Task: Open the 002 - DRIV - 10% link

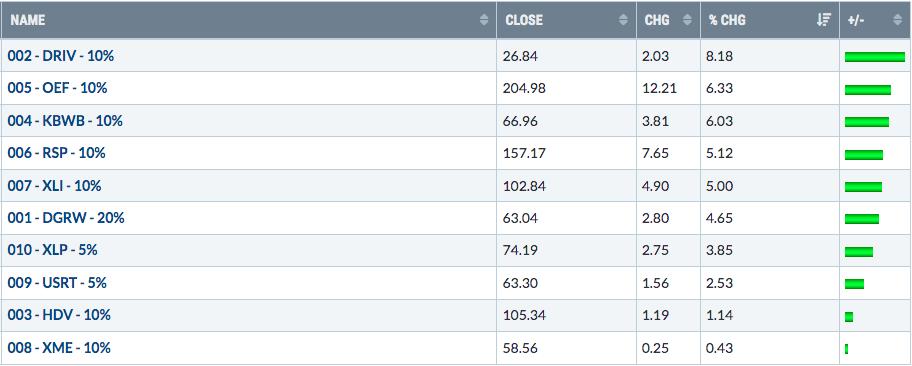Action: pos(60,56)
